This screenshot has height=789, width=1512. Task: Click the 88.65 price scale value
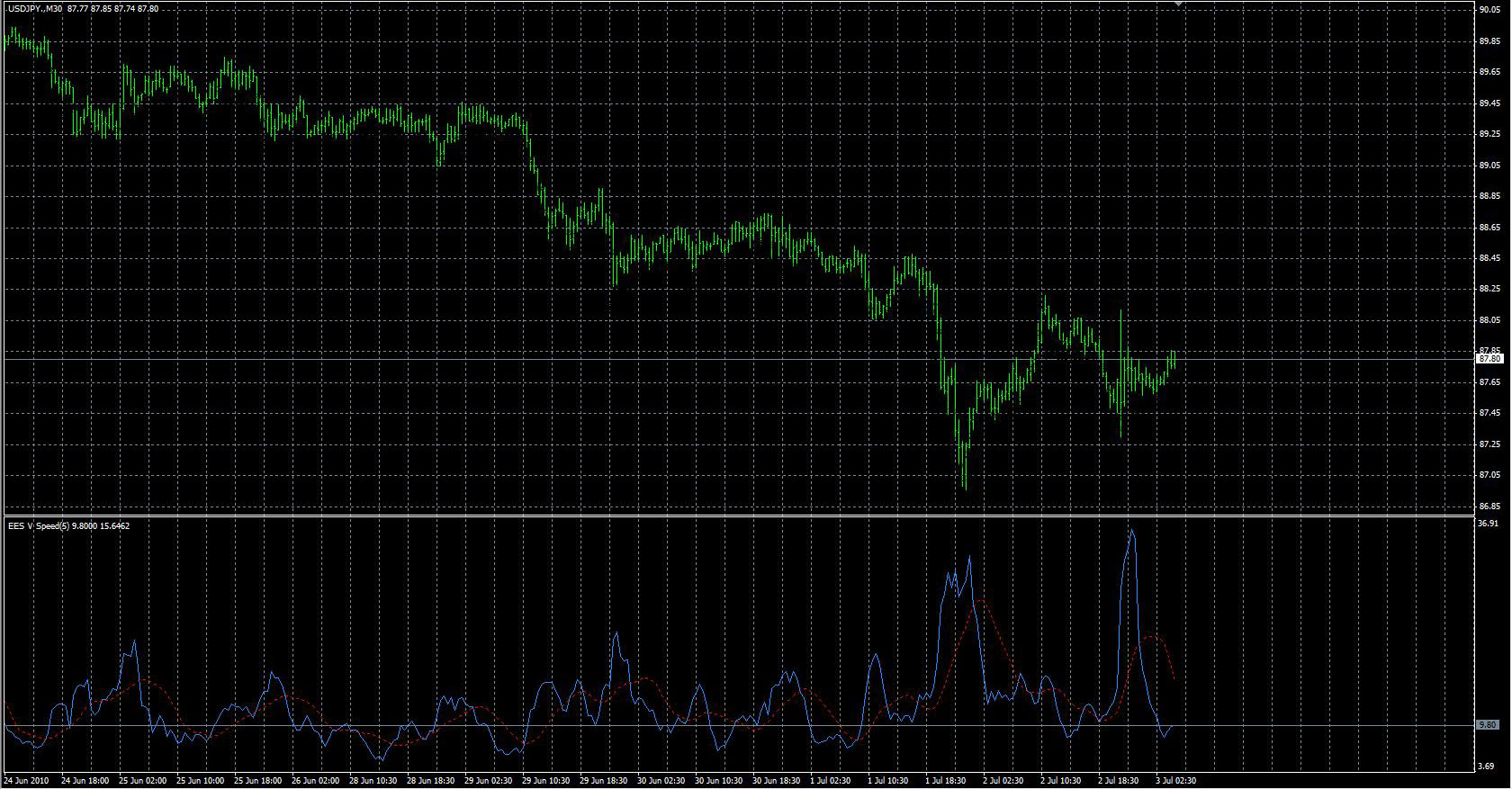click(x=1489, y=228)
